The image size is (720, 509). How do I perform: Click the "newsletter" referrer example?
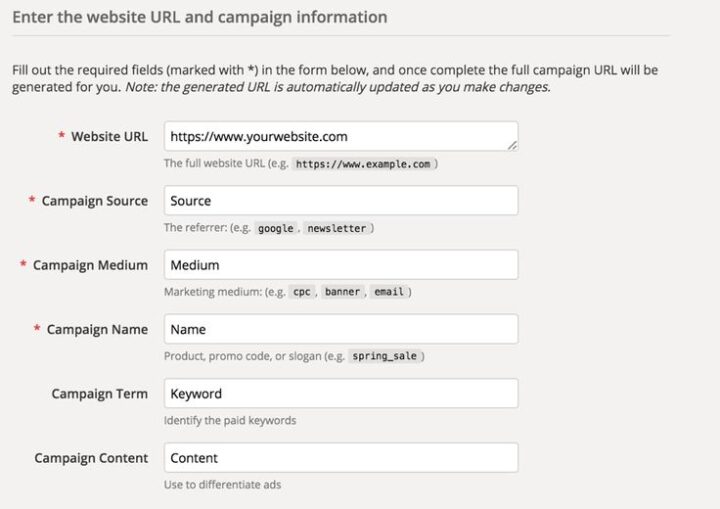(x=336, y=228)
